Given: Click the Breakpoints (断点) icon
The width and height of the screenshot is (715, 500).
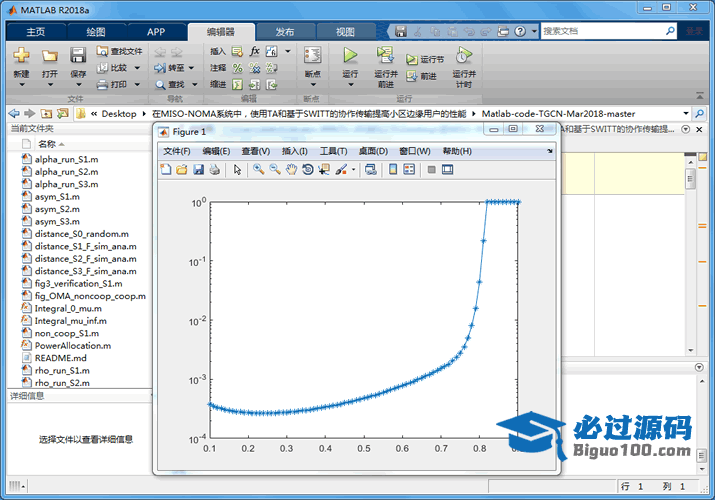Looking at the screenshot, I should (313, 55).
